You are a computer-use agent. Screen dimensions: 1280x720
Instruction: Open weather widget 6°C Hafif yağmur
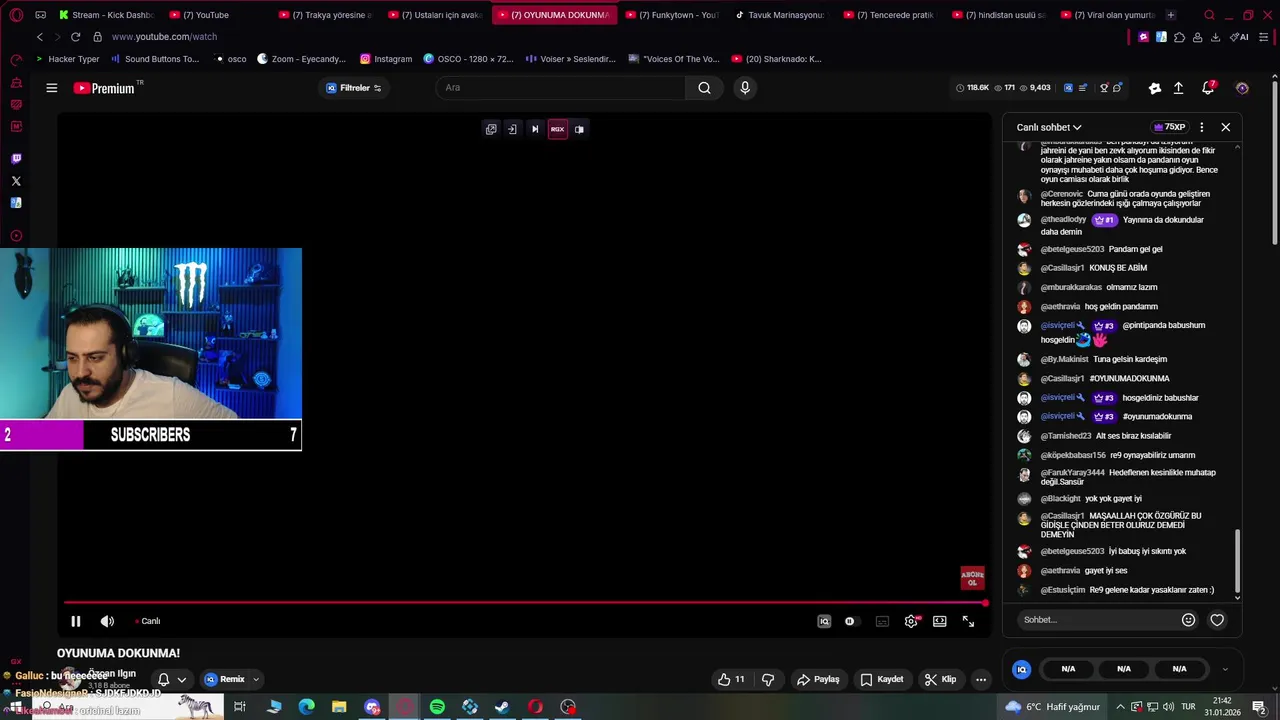(x=1053, y=707)
